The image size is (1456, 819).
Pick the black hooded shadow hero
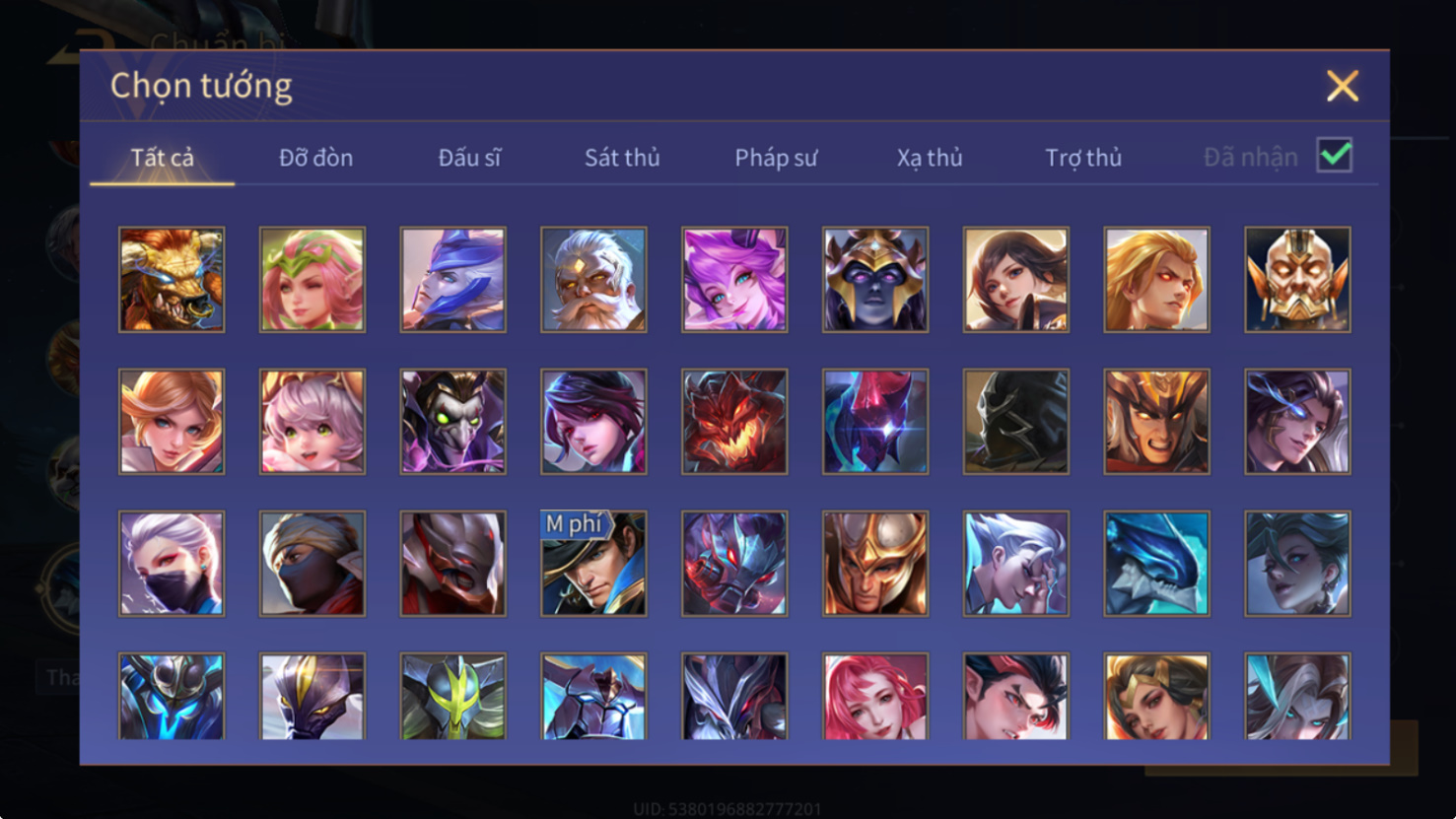[1016, 422]
